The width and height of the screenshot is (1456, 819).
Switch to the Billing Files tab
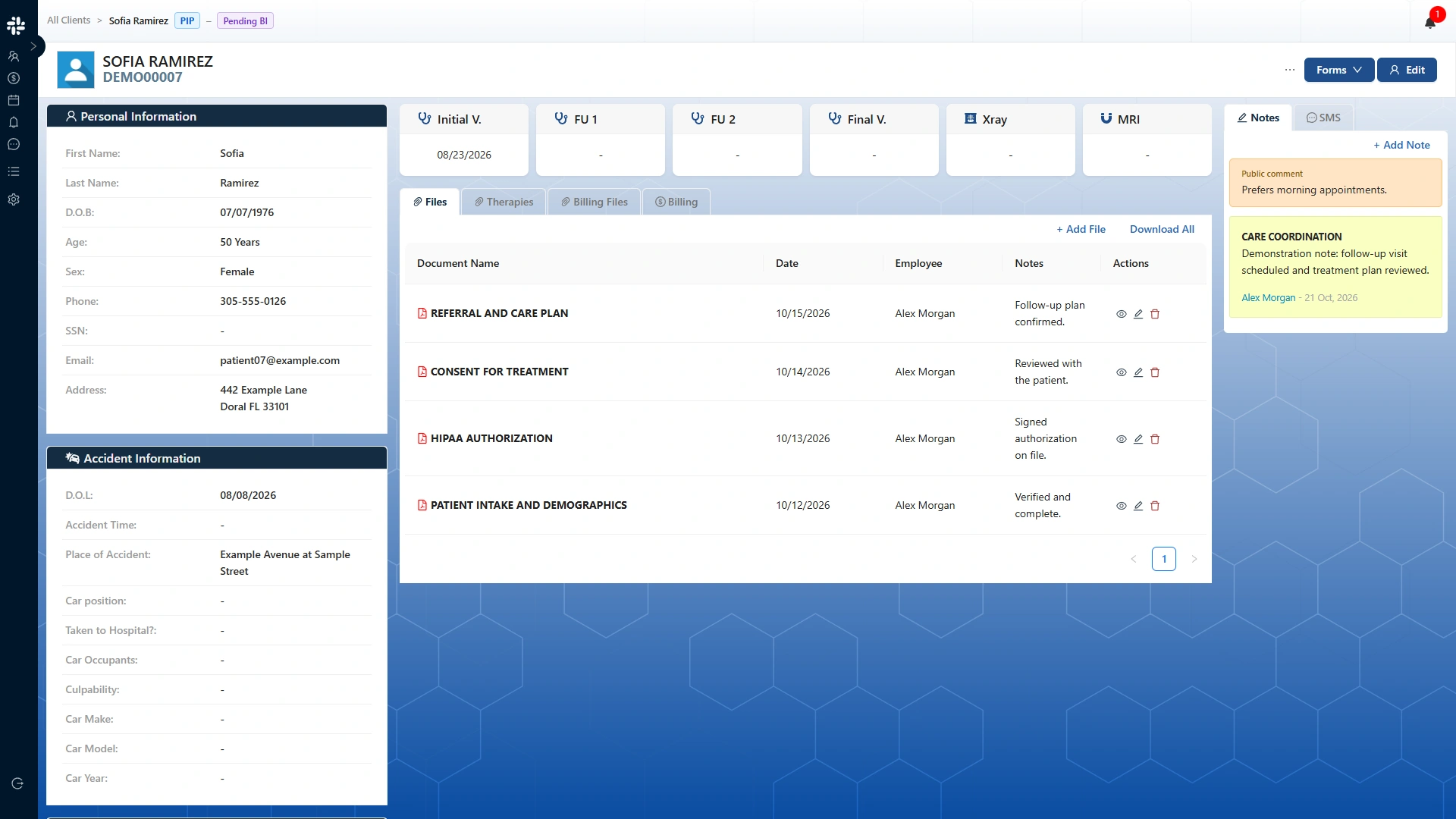595,202
